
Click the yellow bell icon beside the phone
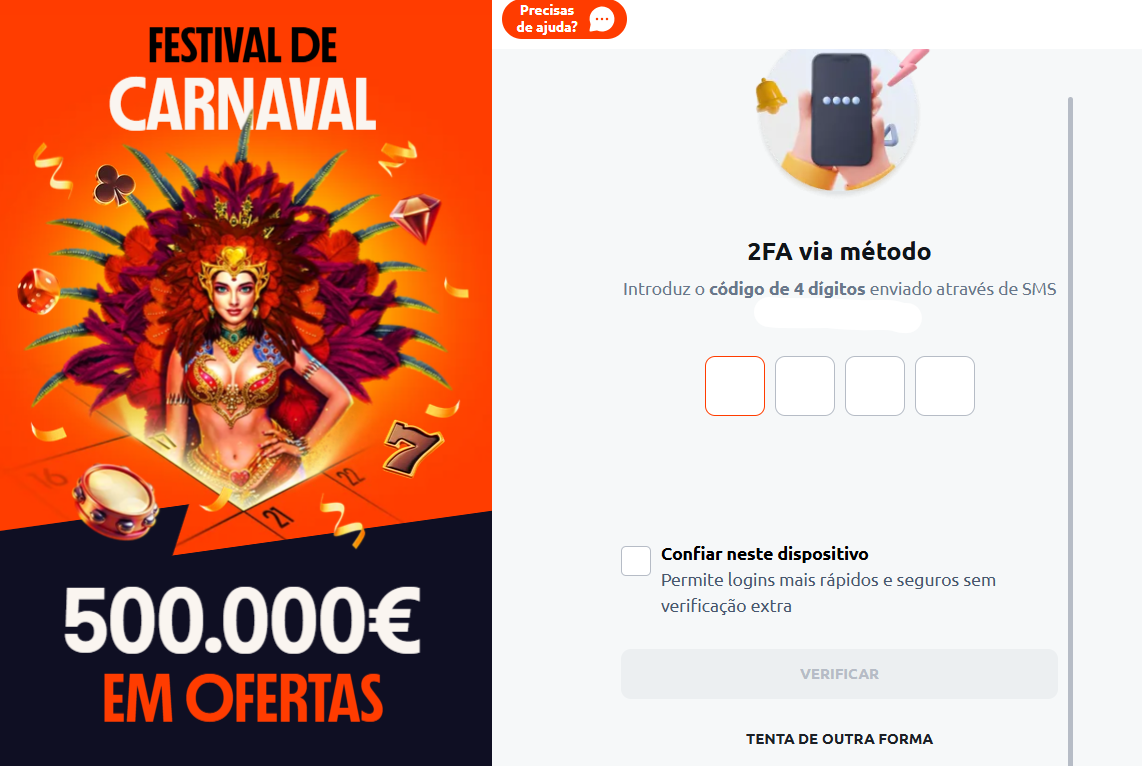[770, 95]
